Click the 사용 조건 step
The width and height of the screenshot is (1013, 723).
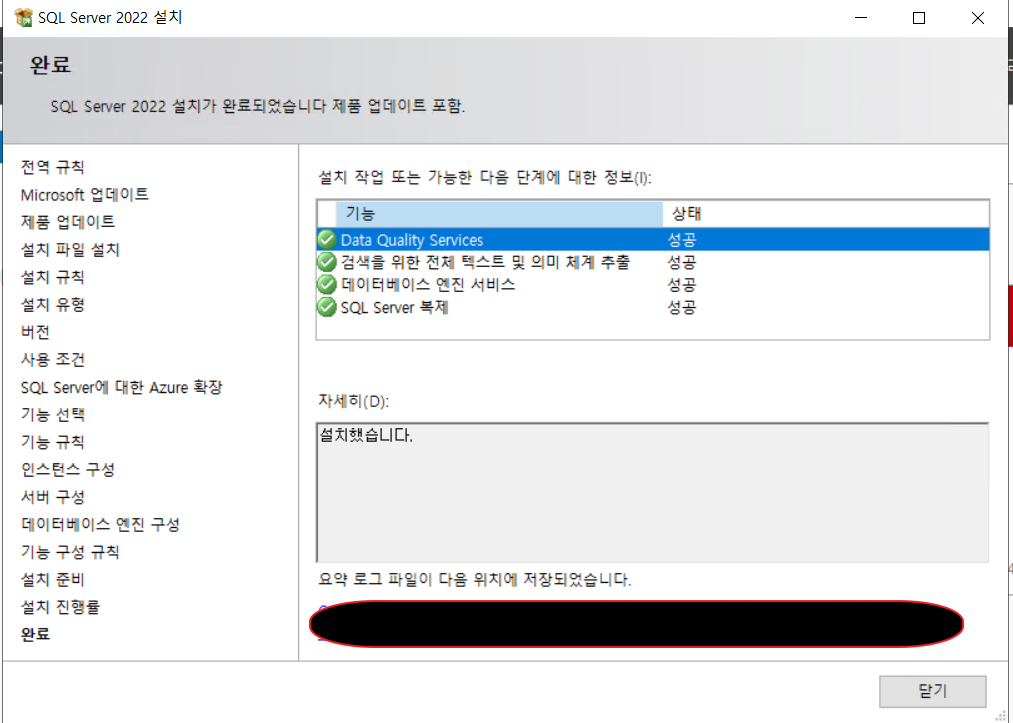coord(52,359)
